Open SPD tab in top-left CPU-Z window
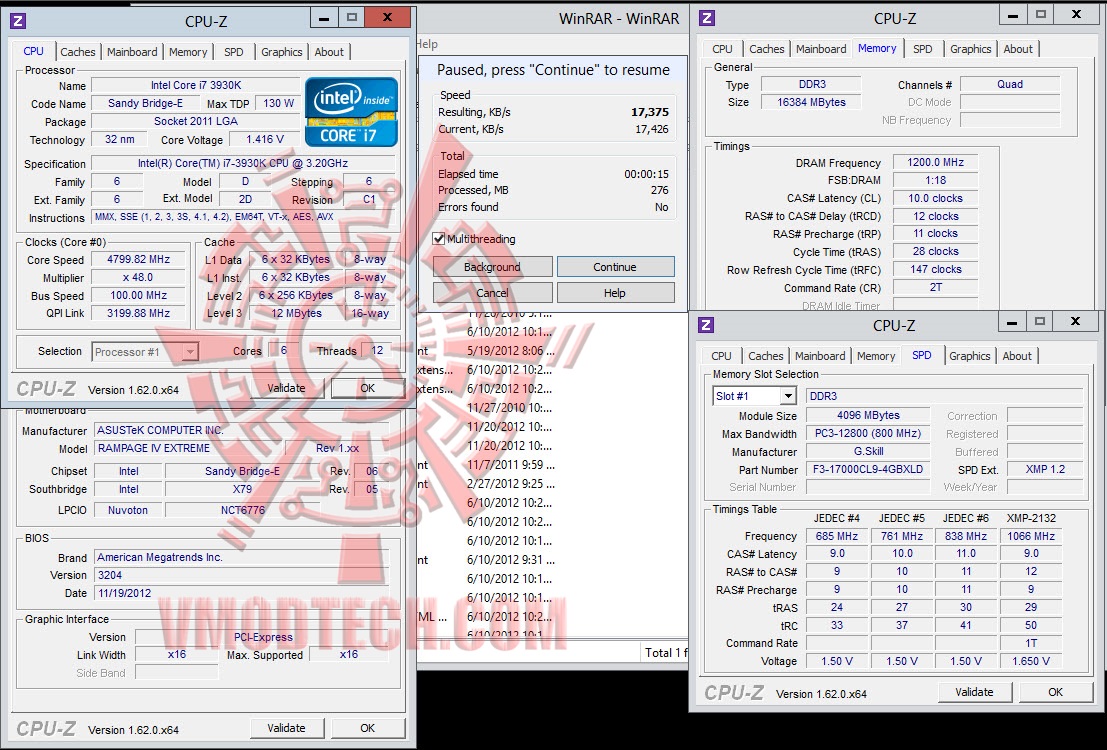1107x750 pixels. point(234,52)
